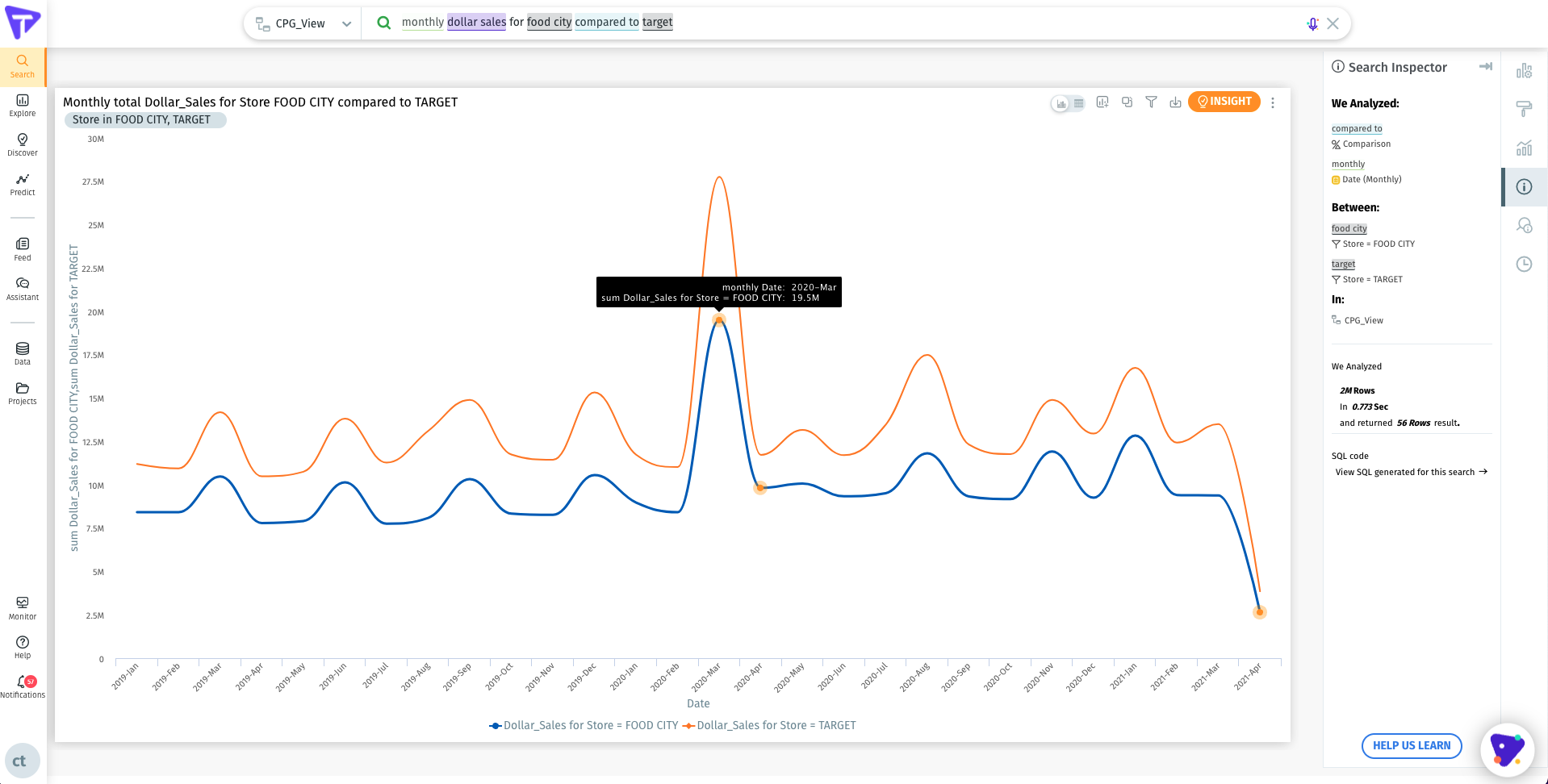Click 'Date (Monthly)' entry in inspector
This screenshot has height=784, width=1548.
point(1371,179)
